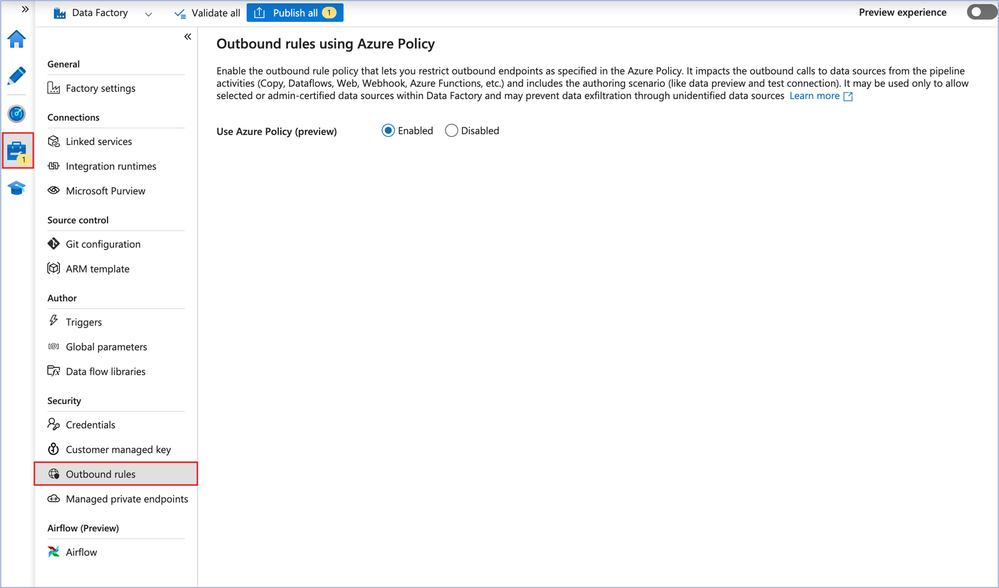Click the Validate all icon
This screenshot has height=588, width=999.
[180, 13]
